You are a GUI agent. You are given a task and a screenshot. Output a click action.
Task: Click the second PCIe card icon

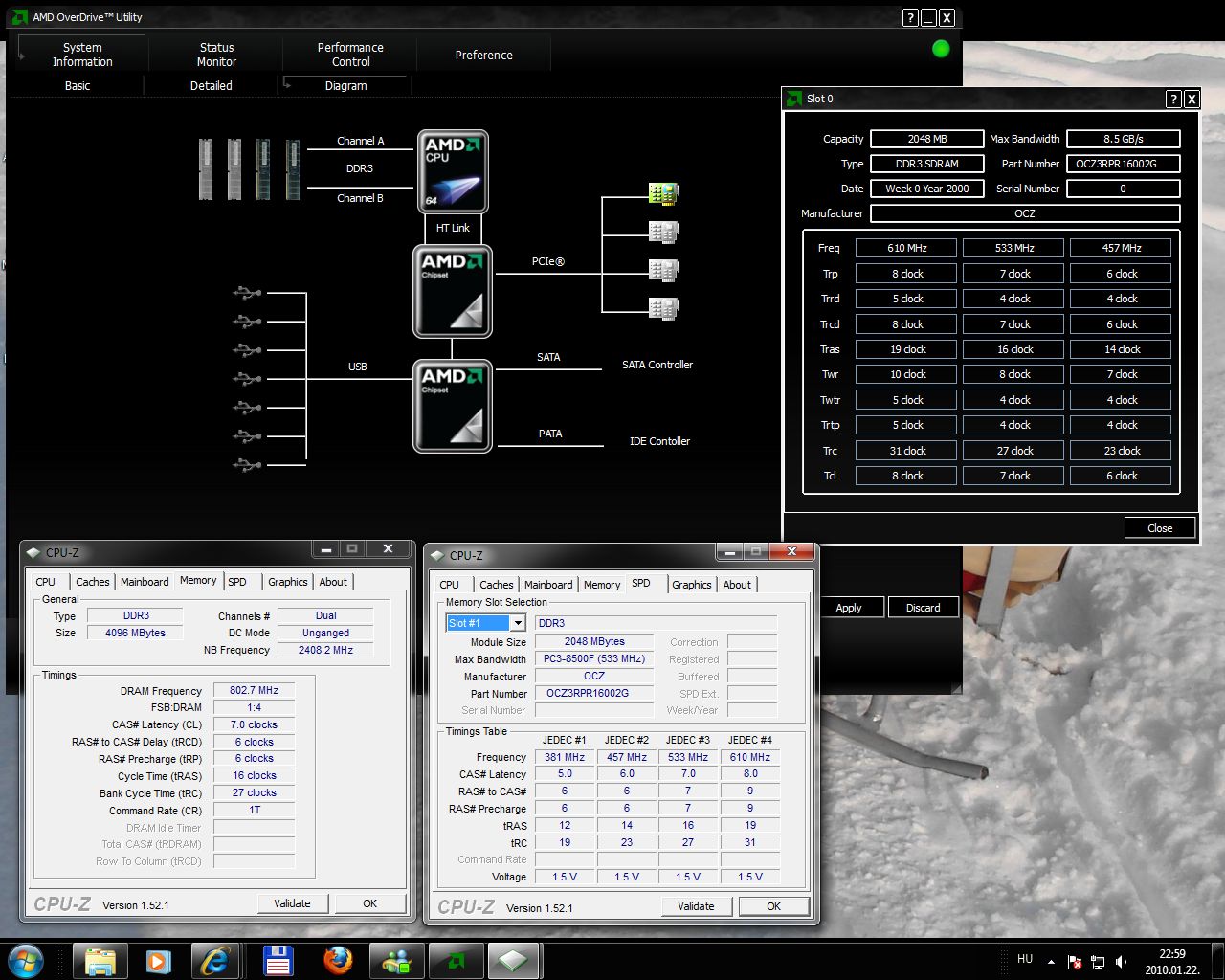[663, 232]
